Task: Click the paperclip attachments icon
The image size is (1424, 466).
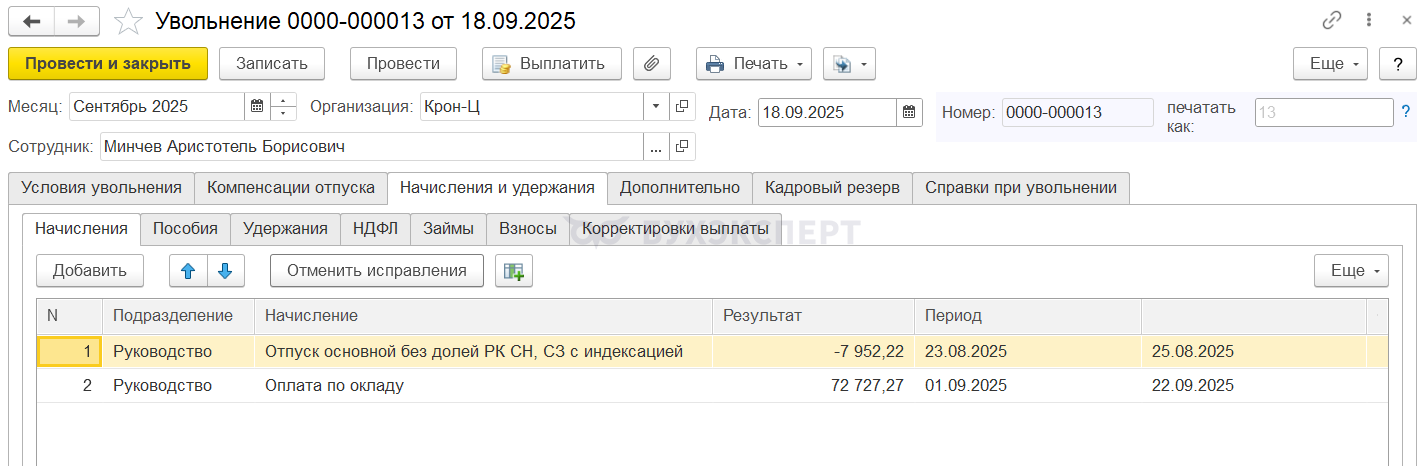Action: 651,64
